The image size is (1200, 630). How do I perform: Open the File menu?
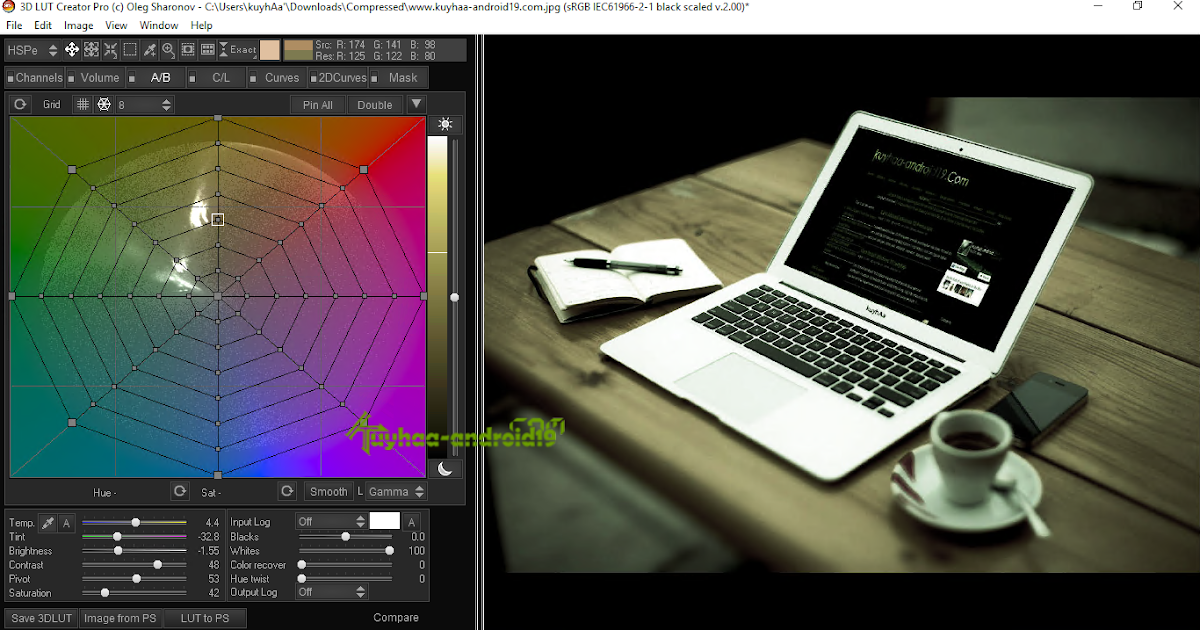[14, 25]
